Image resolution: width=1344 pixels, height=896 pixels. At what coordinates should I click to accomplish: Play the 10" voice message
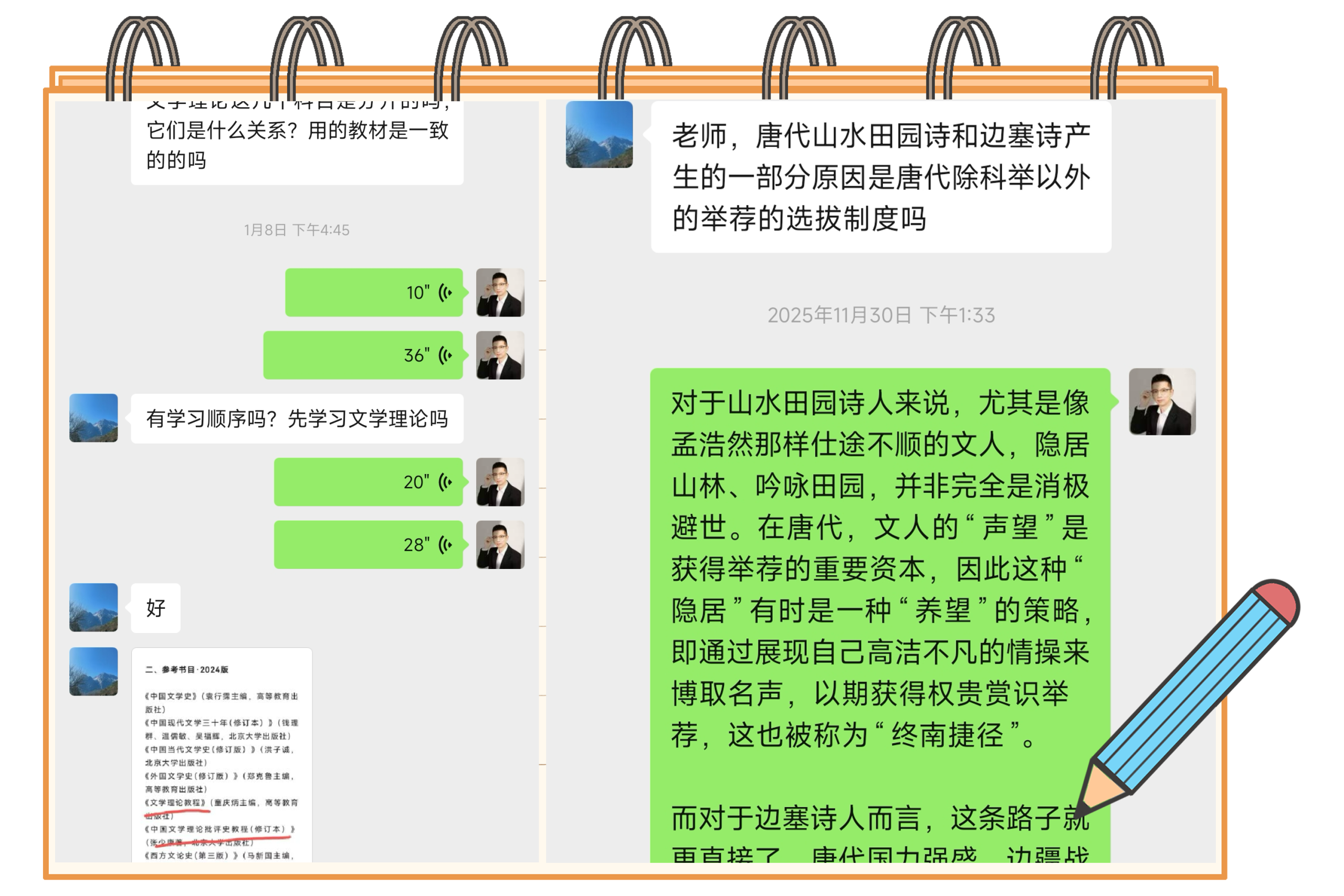[x=374, y=292]
